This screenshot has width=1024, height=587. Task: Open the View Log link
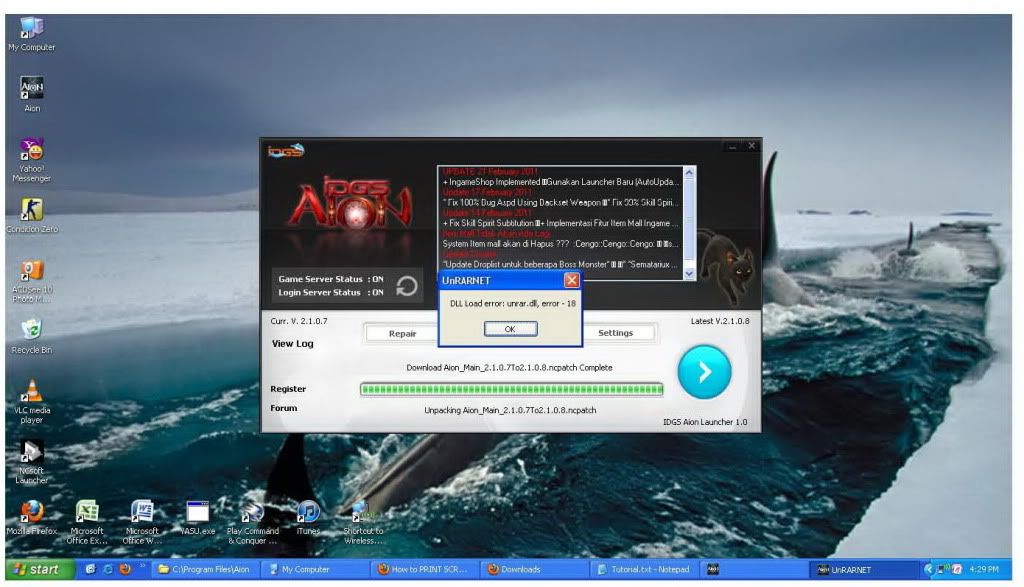[292, 343]
